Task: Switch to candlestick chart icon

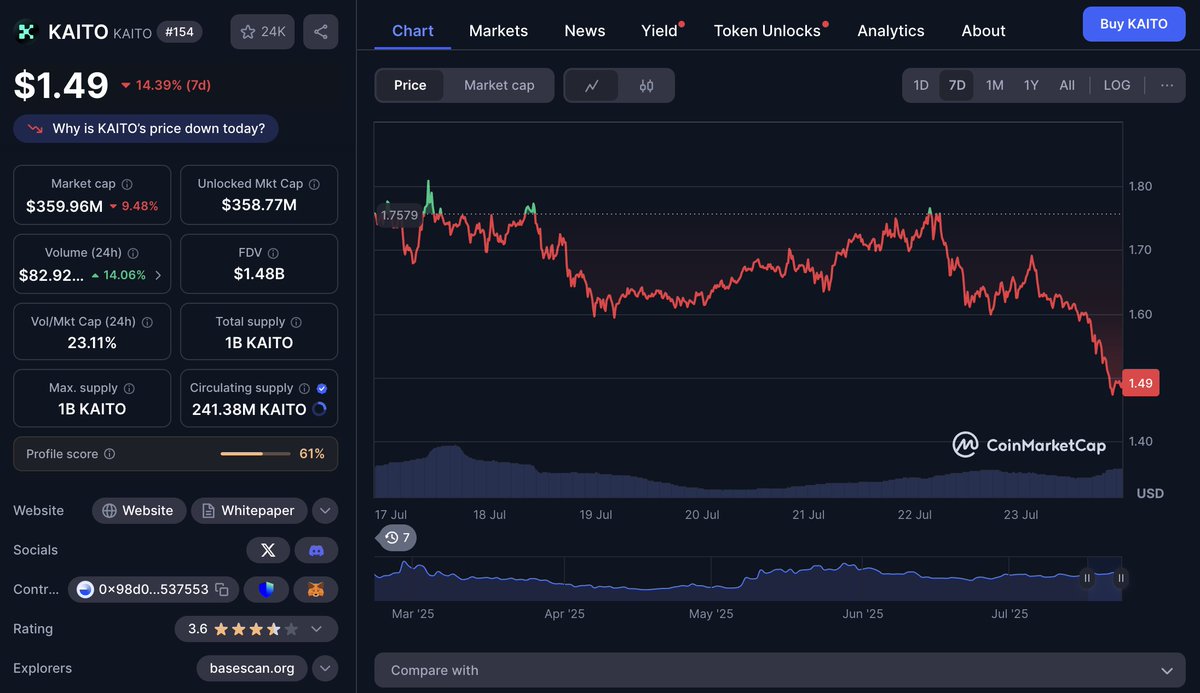Action: [646, 86]
